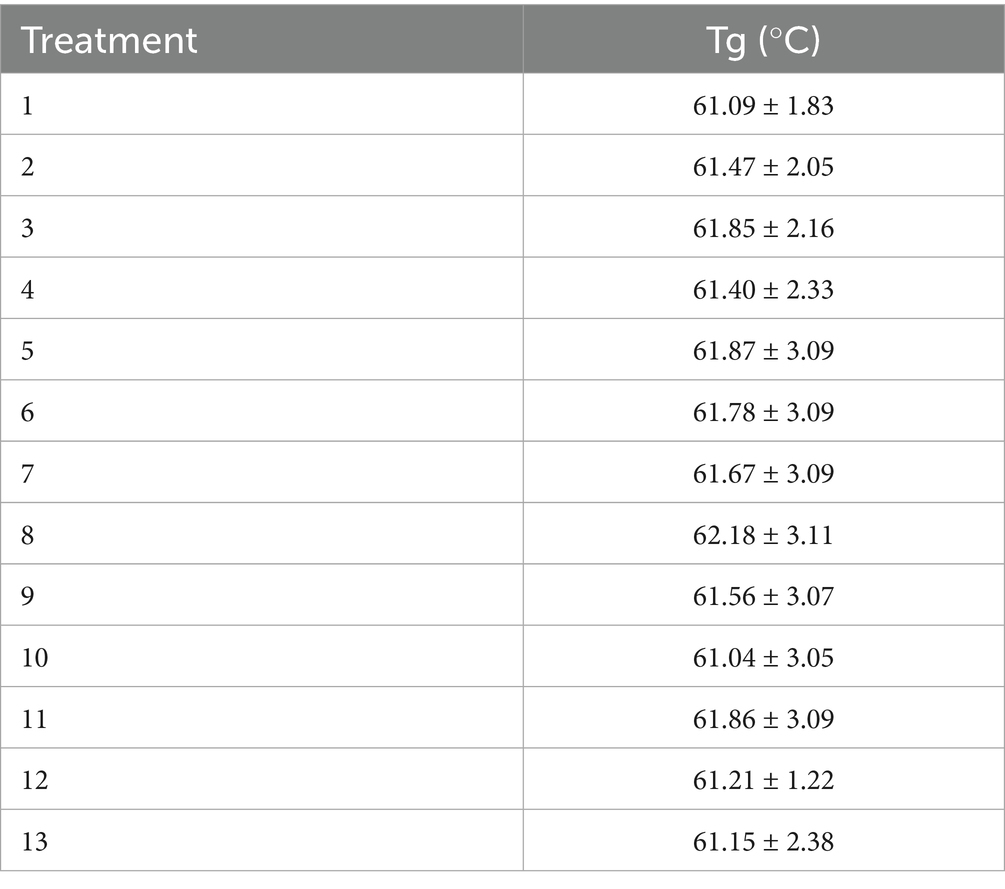
Task: Click the Treatment column header
Action: click(110, 41)
